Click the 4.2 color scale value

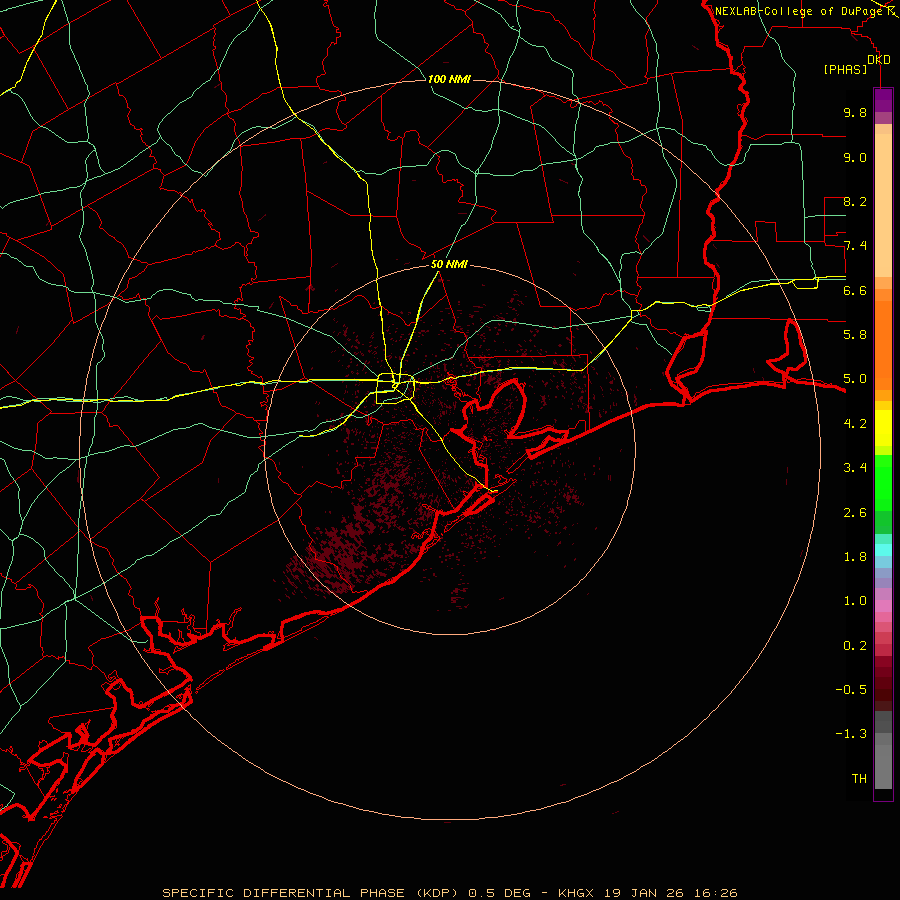(x=855, y=424)
